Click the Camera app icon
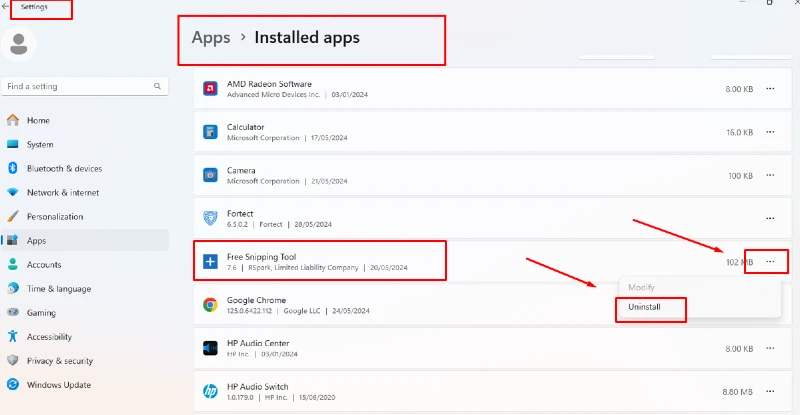The width and height of the screenshot is (800, 415). [x=210, y=175]
